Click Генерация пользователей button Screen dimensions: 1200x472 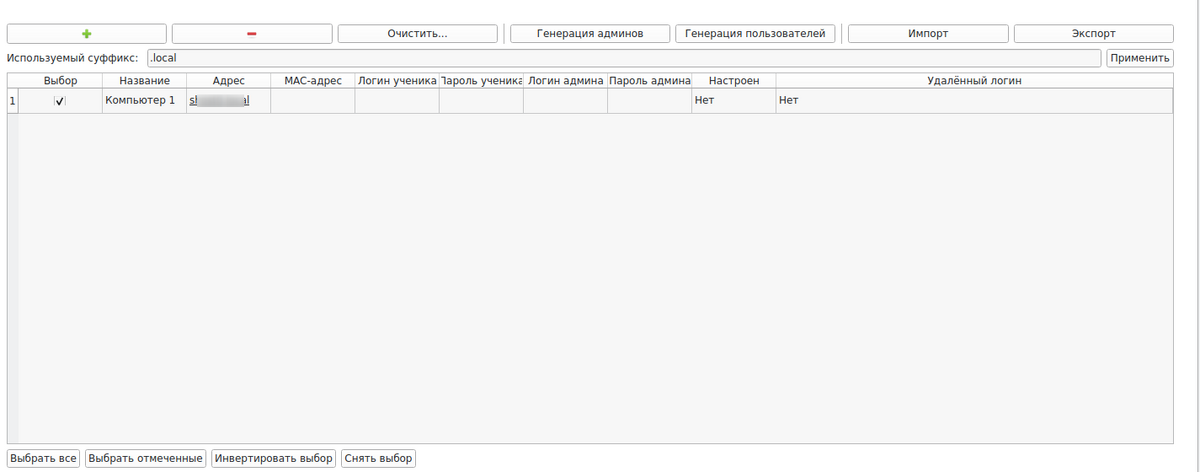point(755,34)
